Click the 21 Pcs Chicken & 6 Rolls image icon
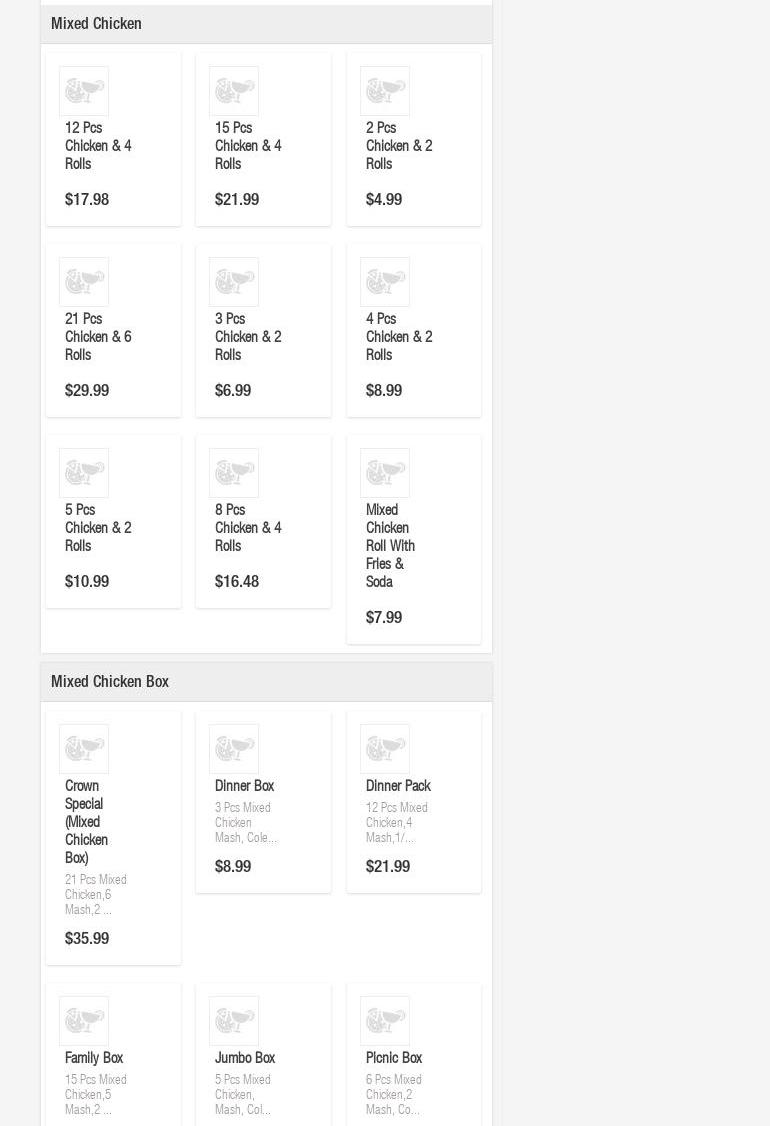 pyautogui.click(x=84, y=283)
